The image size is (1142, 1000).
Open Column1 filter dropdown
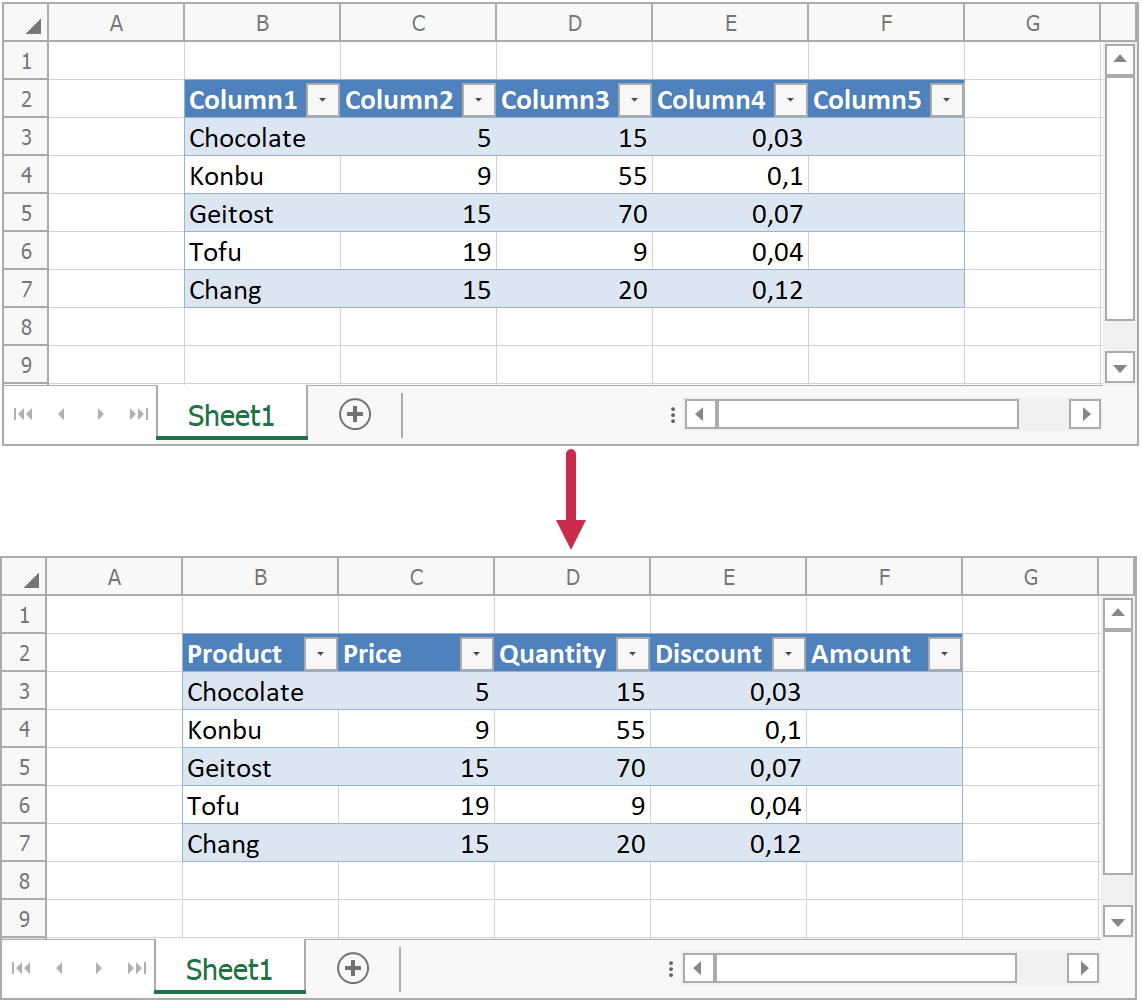[322, 100]
